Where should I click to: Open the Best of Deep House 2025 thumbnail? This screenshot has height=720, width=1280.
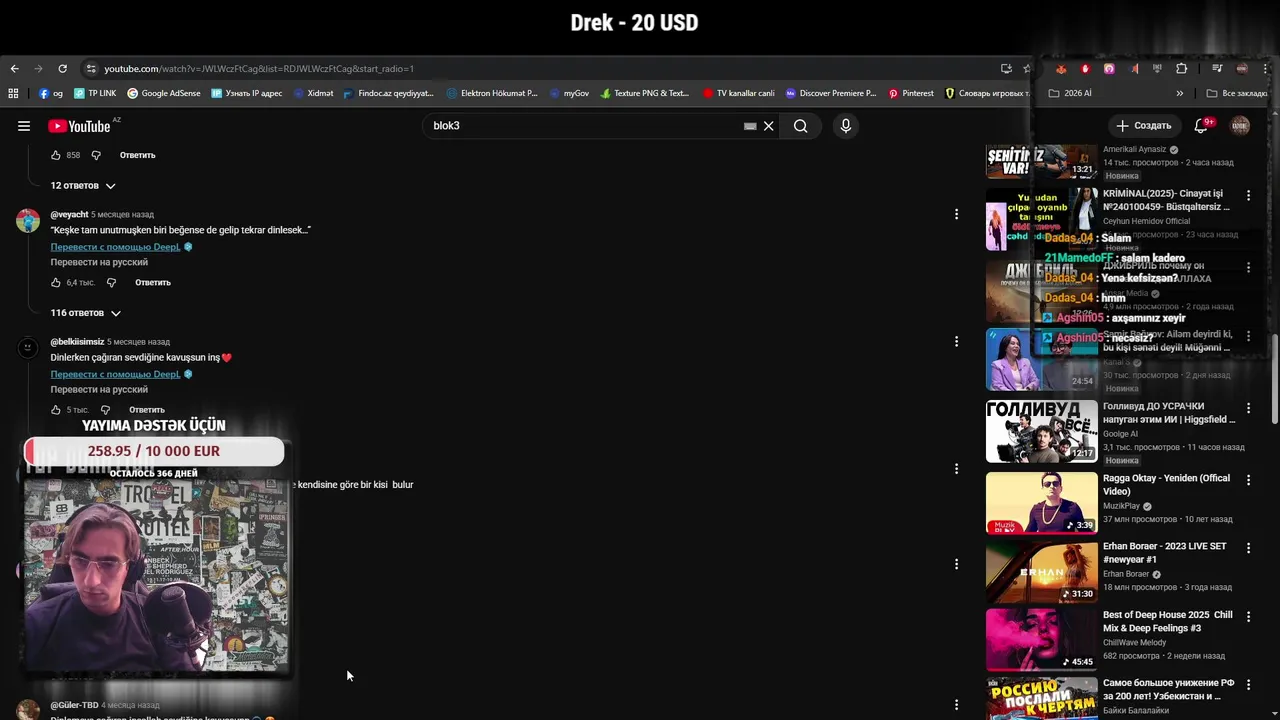1042,640
